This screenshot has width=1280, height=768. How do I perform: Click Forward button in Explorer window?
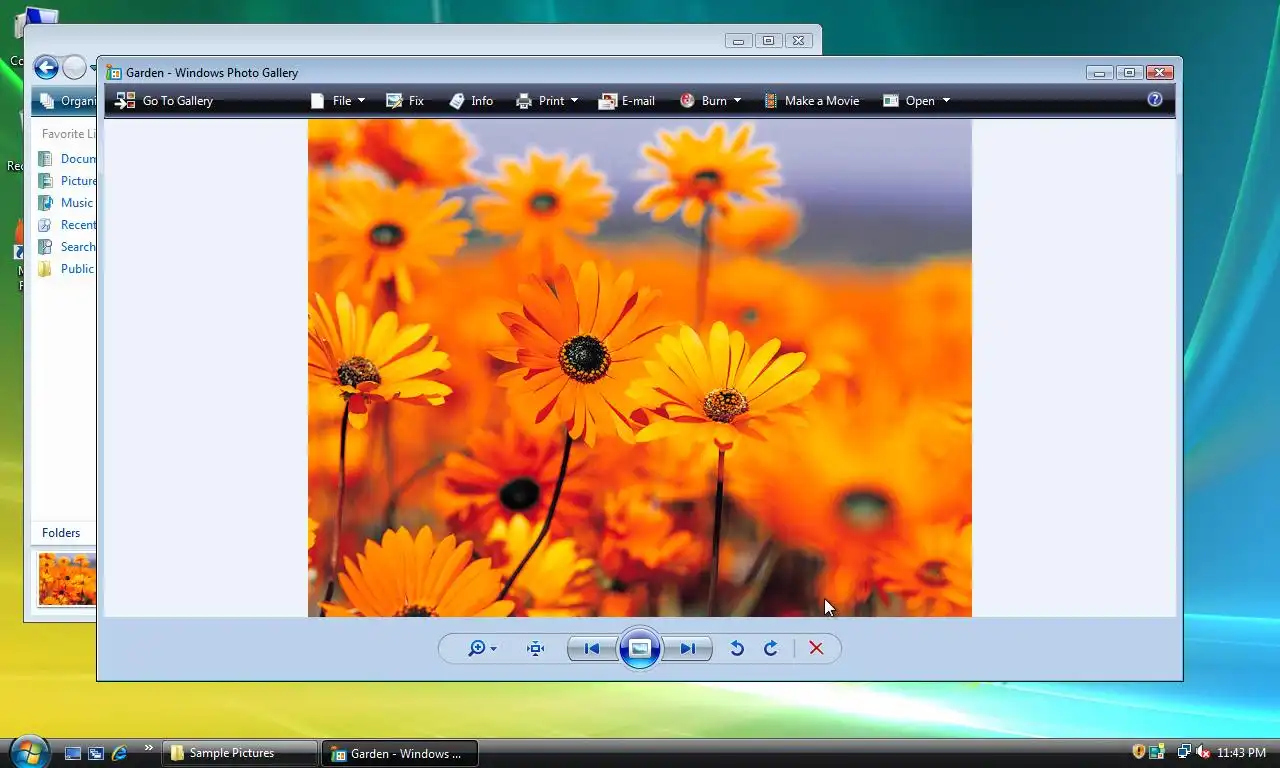pos(75,67)
